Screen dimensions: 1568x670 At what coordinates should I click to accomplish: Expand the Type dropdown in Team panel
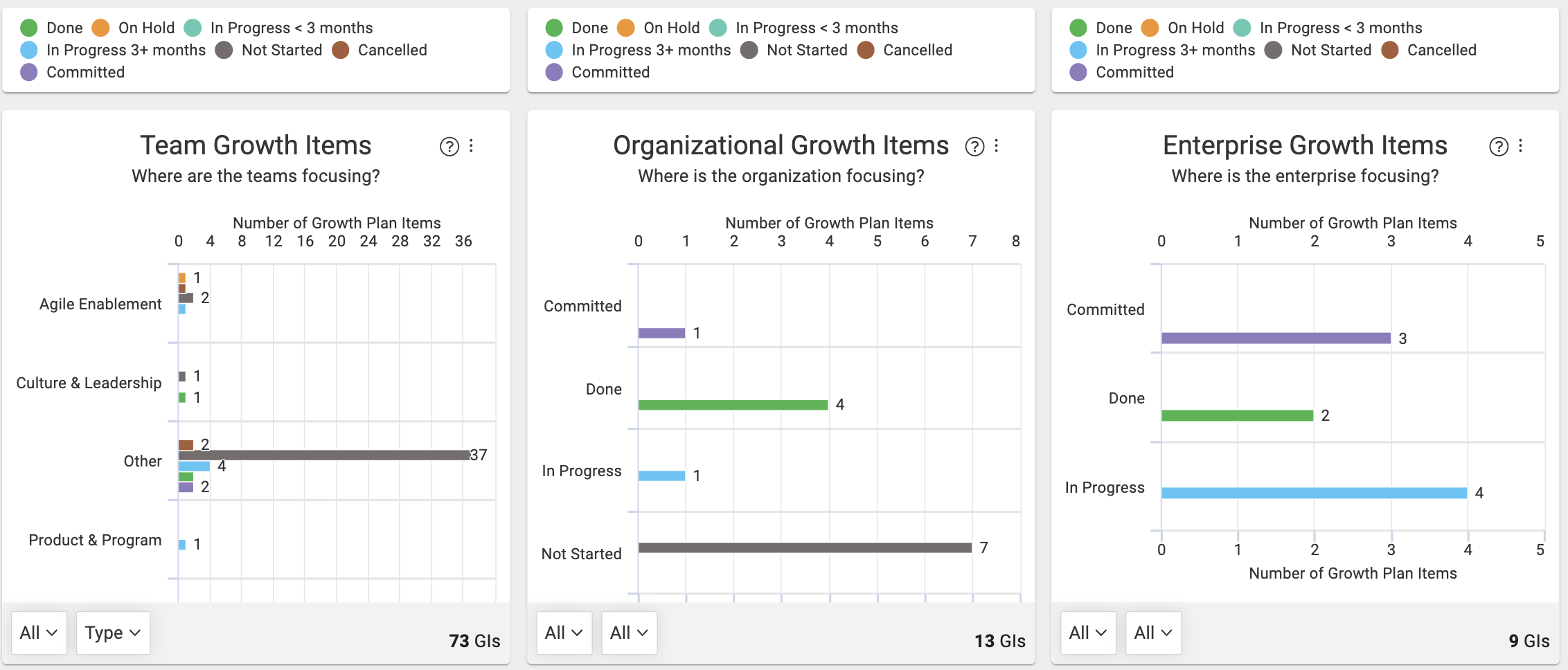(113, 633)
